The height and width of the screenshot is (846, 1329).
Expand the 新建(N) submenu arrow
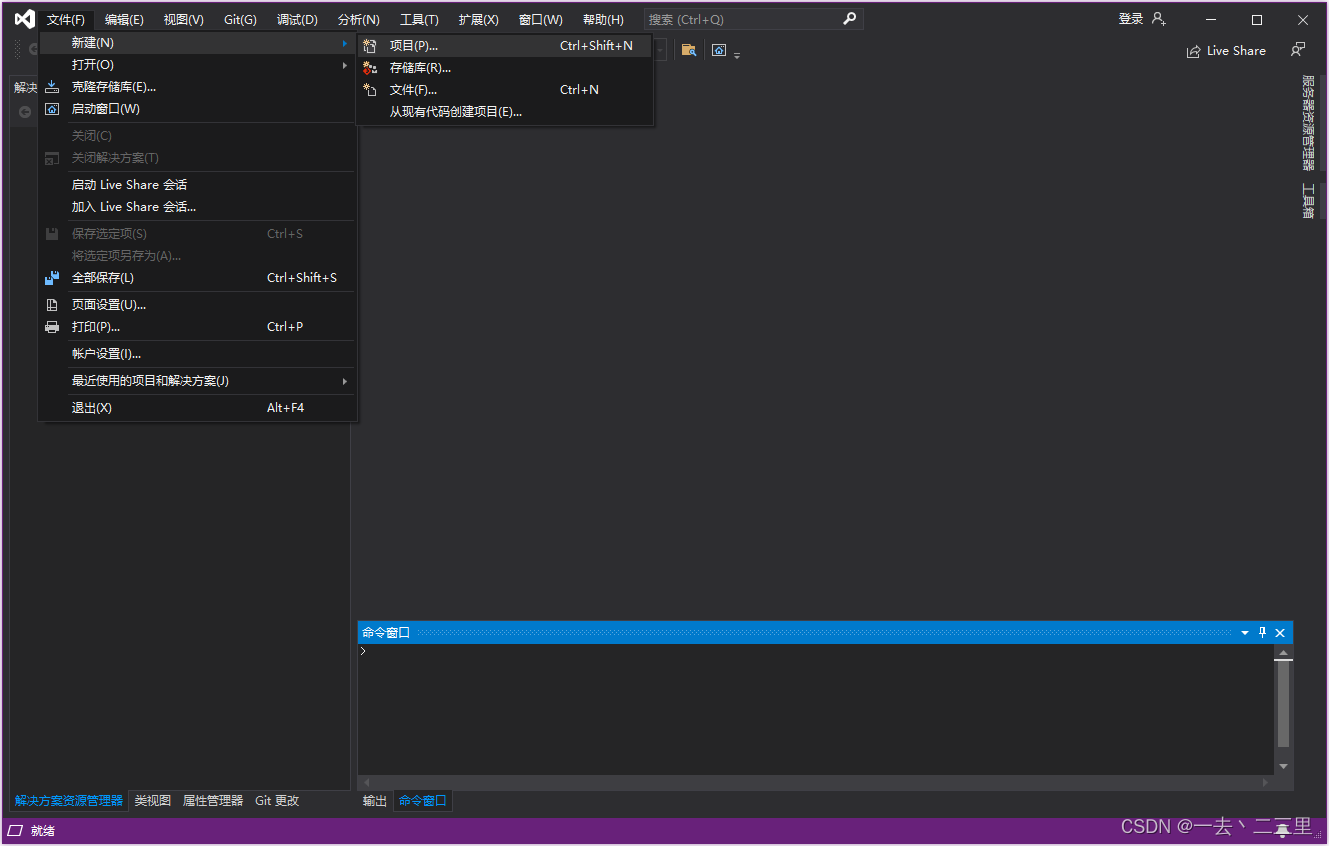click(345, 43)
